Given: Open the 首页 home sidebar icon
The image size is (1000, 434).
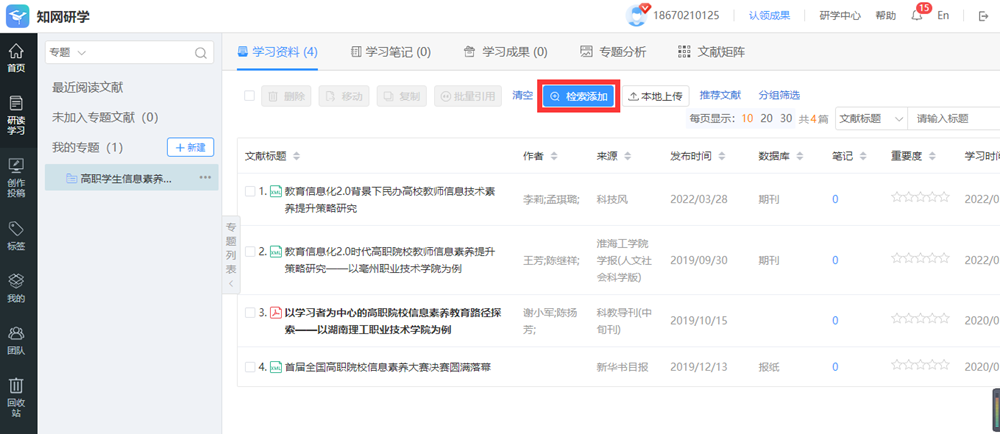Looking at the screenshot, I should coord(17,57).
